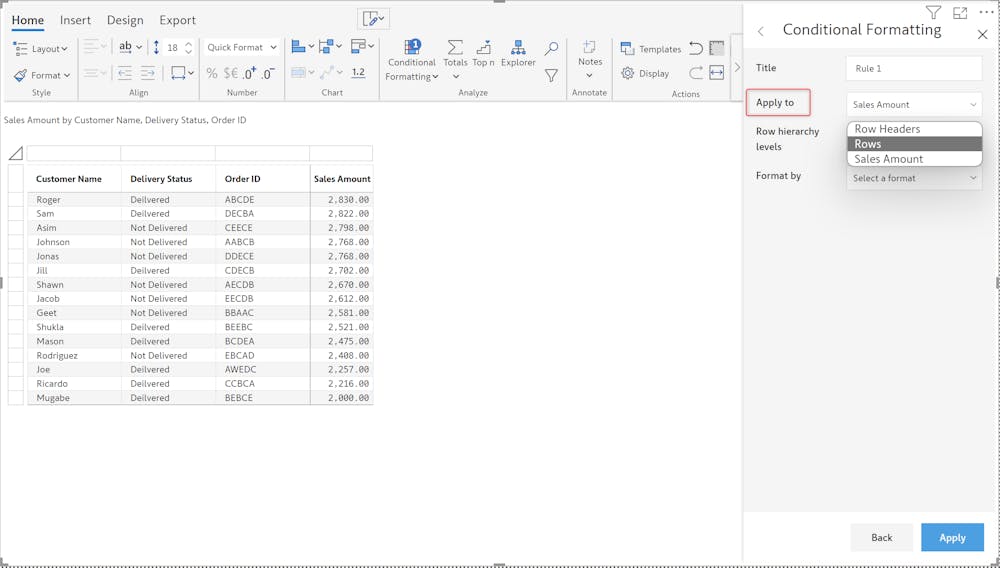Click the increase decimal places icon

point(249,73)
